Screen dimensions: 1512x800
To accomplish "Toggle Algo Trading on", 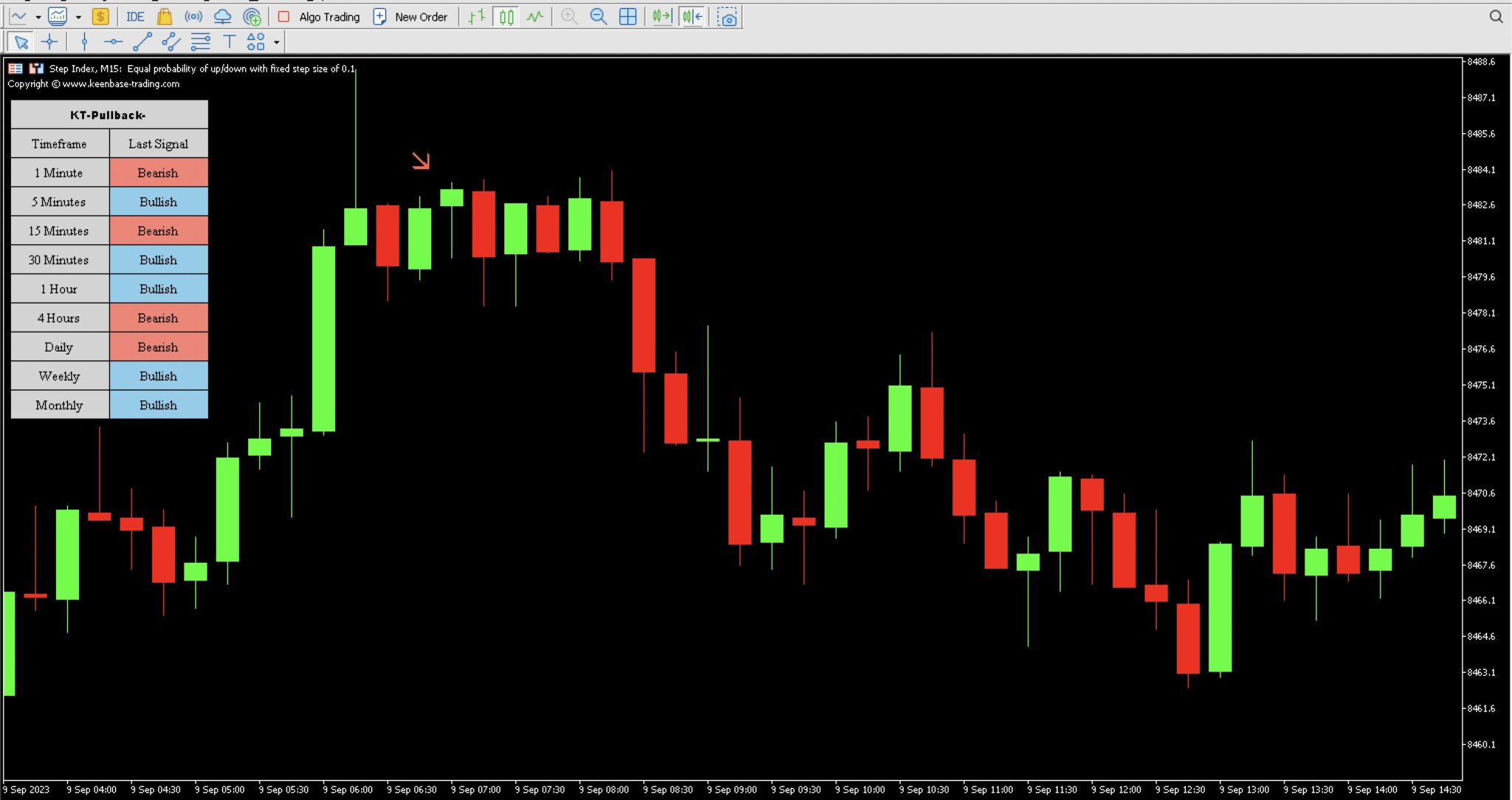I will tap(319, 16).
